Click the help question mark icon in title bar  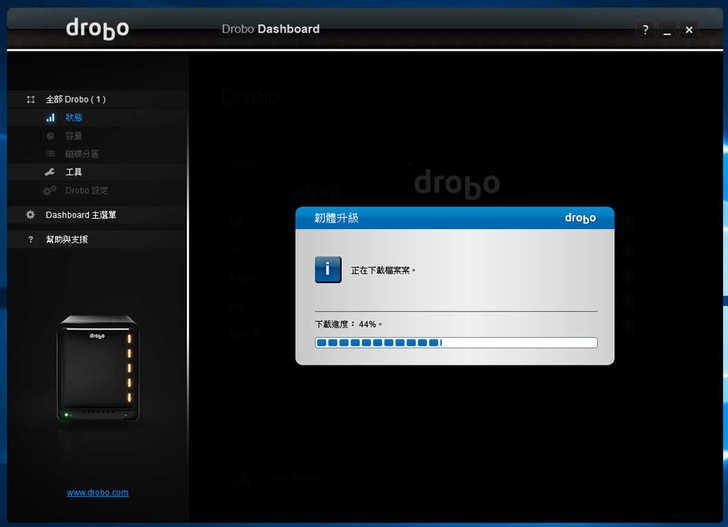(645, 30)
